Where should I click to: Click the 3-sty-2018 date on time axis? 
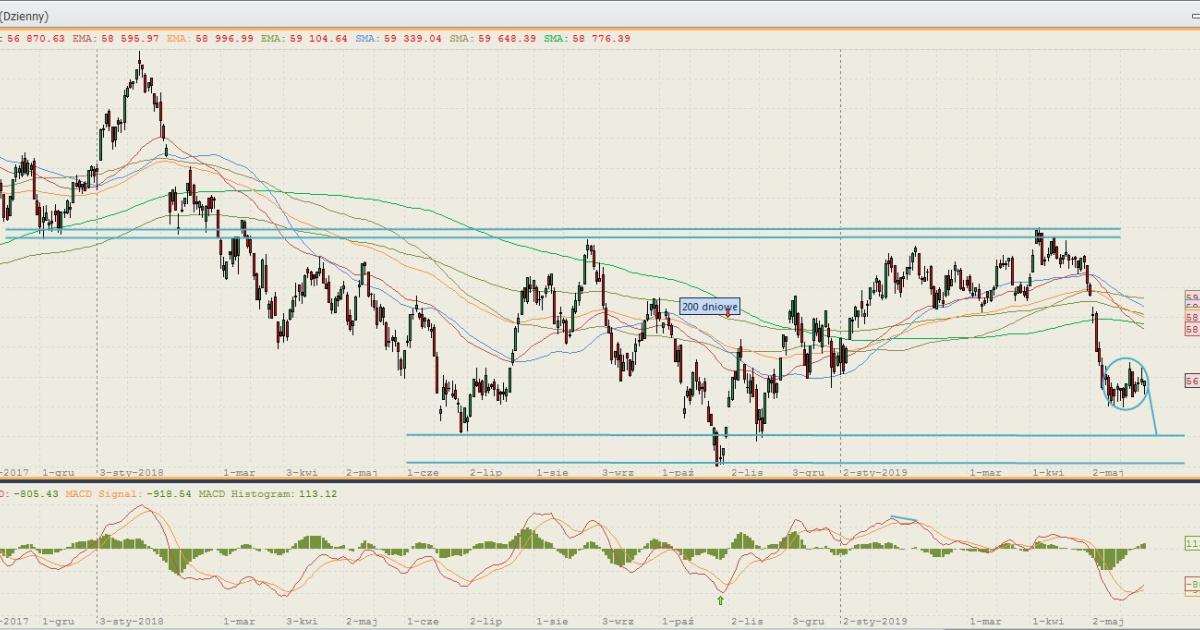pos(130,471)
